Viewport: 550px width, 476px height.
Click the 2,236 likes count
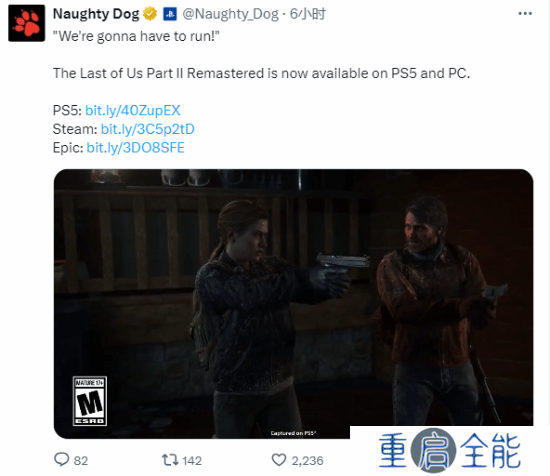[307, 461]
